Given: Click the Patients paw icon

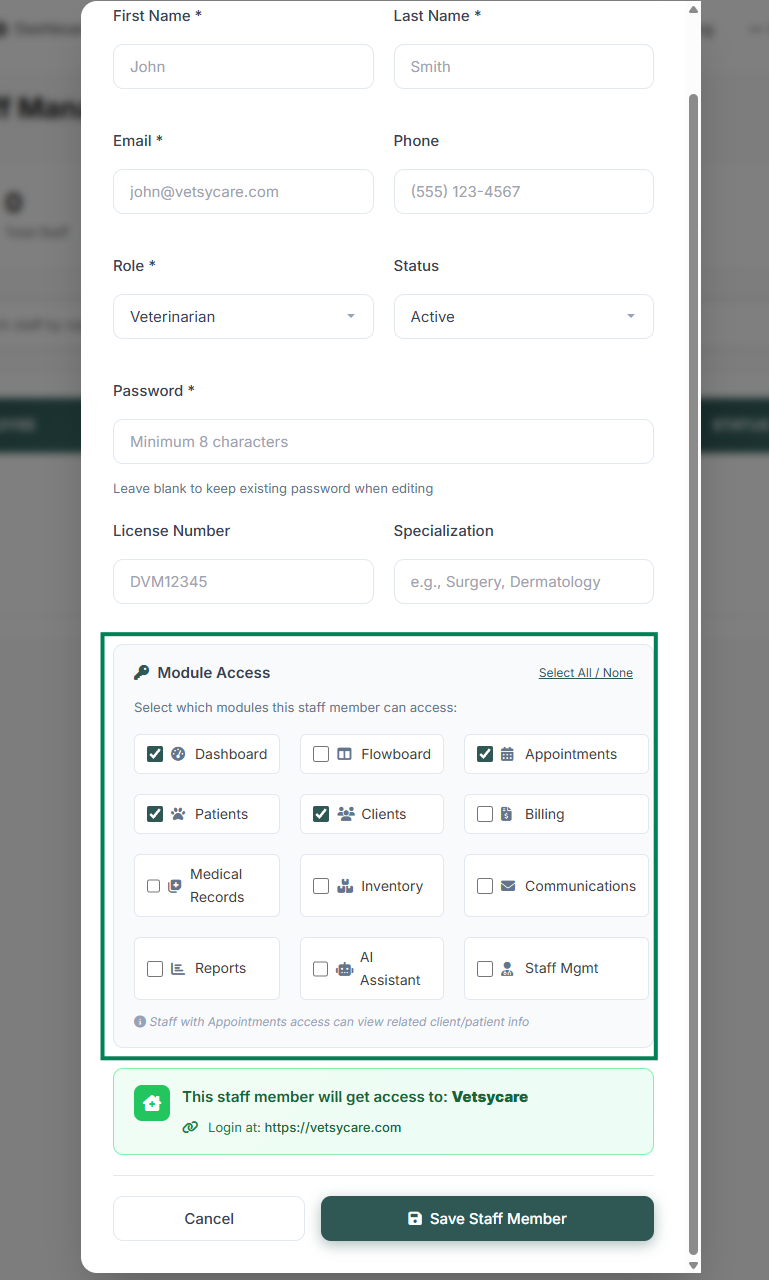Looking at the screenshot, I should click(x=178, y=814).
